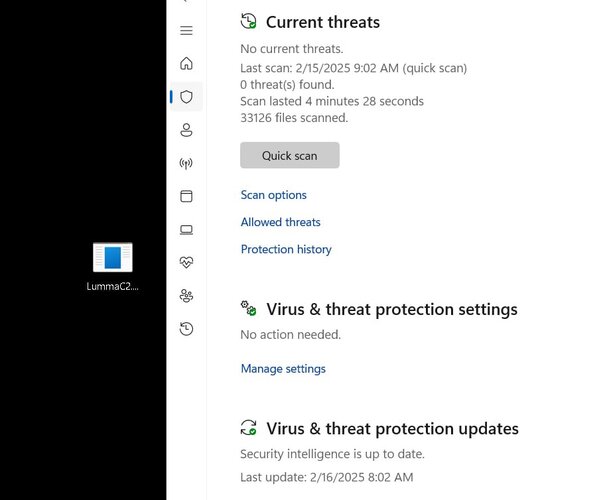Open the Protection history link
The width and height of the screenshot is (605, 500).
point(286,249)
